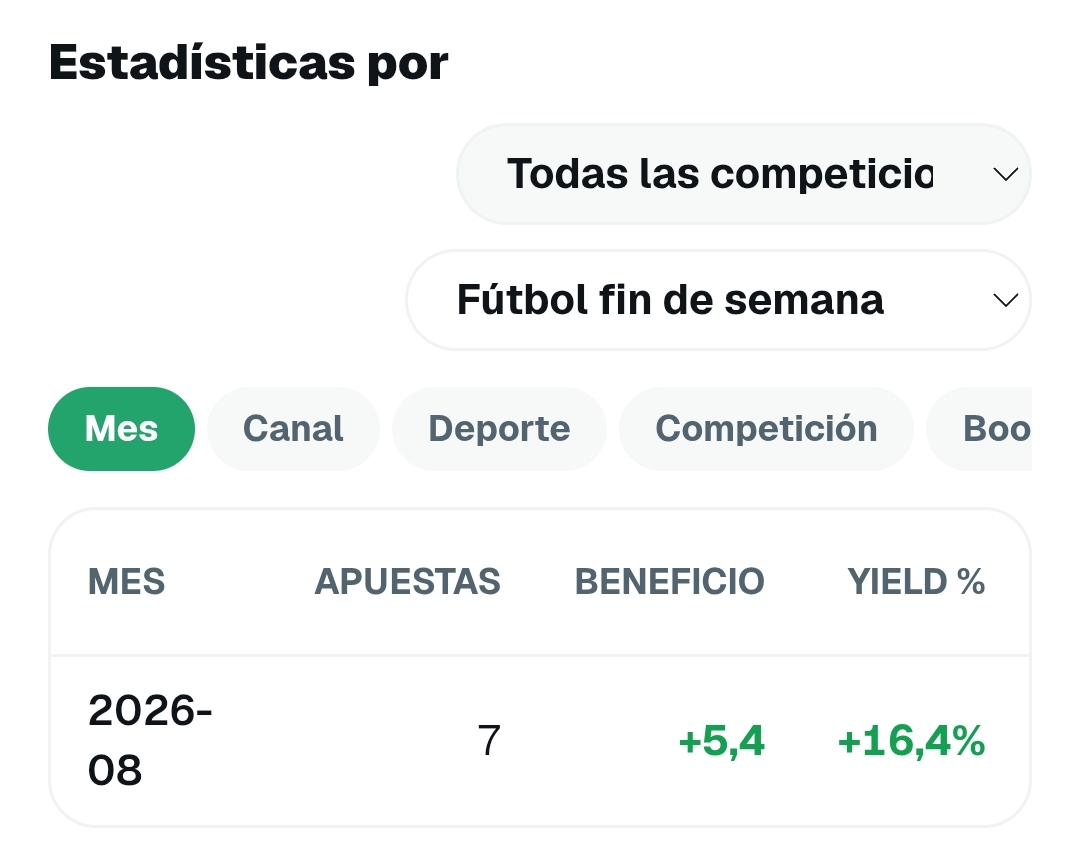Image resolution: width=1080 pixels, height=843 pixels.
Task: Open the Fútbol fin de semana dropdown
Action: coord(718,300)
